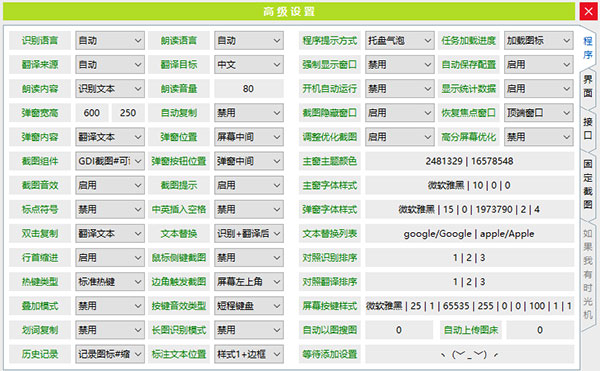Click the 主窗主题颜色 value field

pyautogui.click(x=469, y=161)
